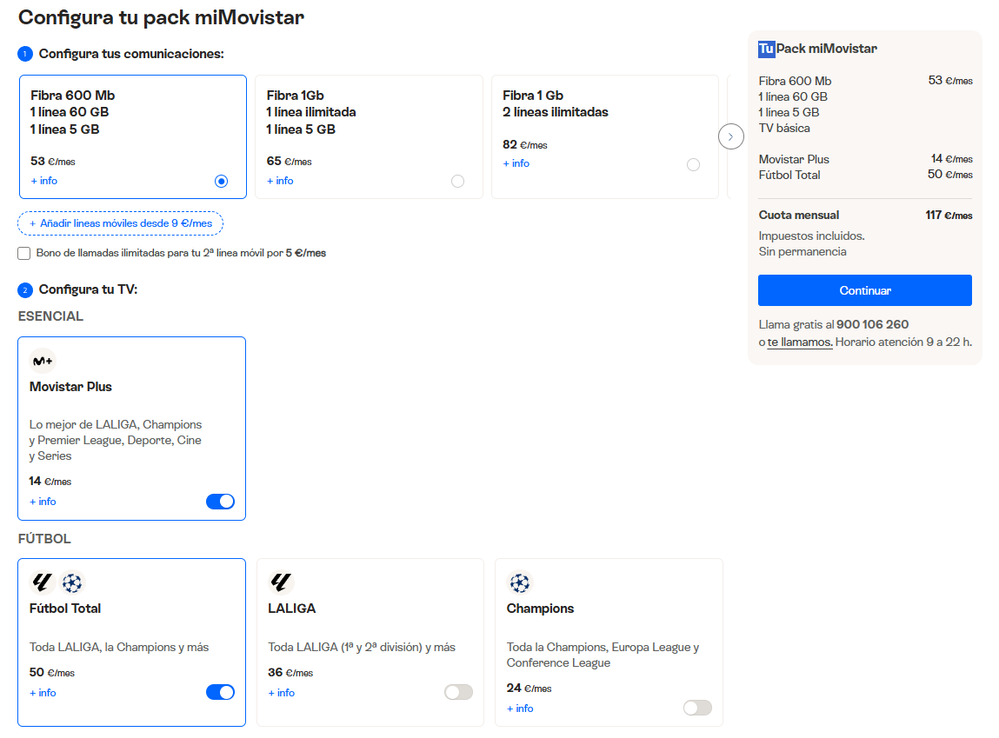Image resolution: width=999 pixels, height=738 pixels.
Task: Click the Continuar button
Action: point(865,291)
